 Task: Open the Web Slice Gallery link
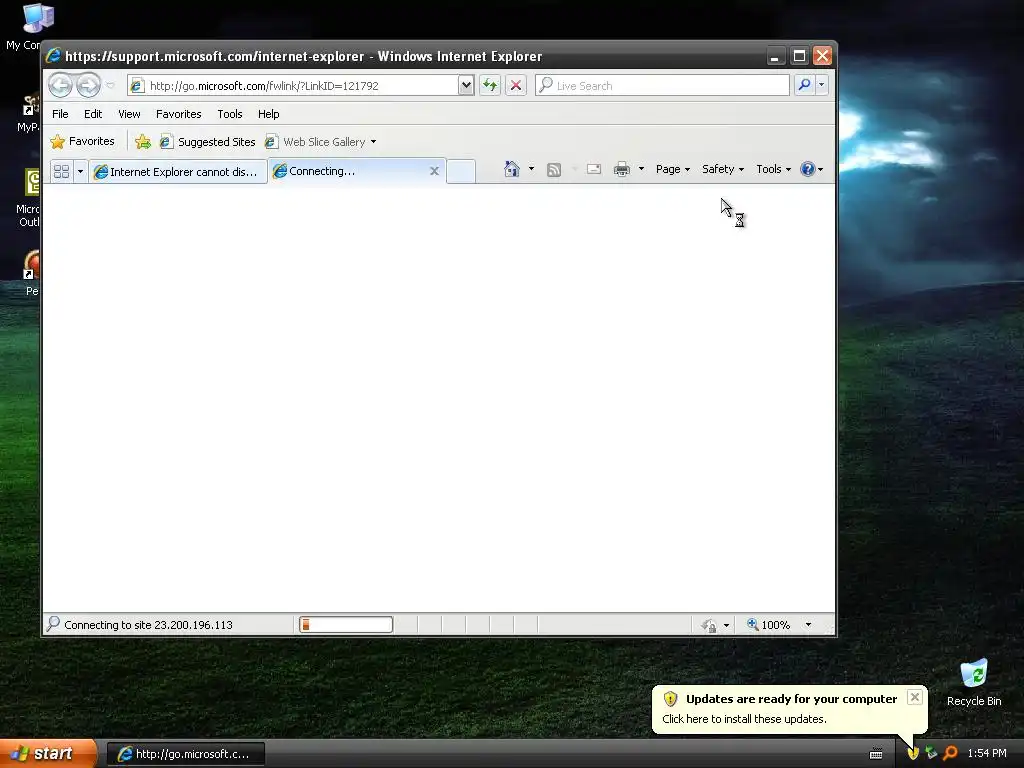(x=316, y=142)
